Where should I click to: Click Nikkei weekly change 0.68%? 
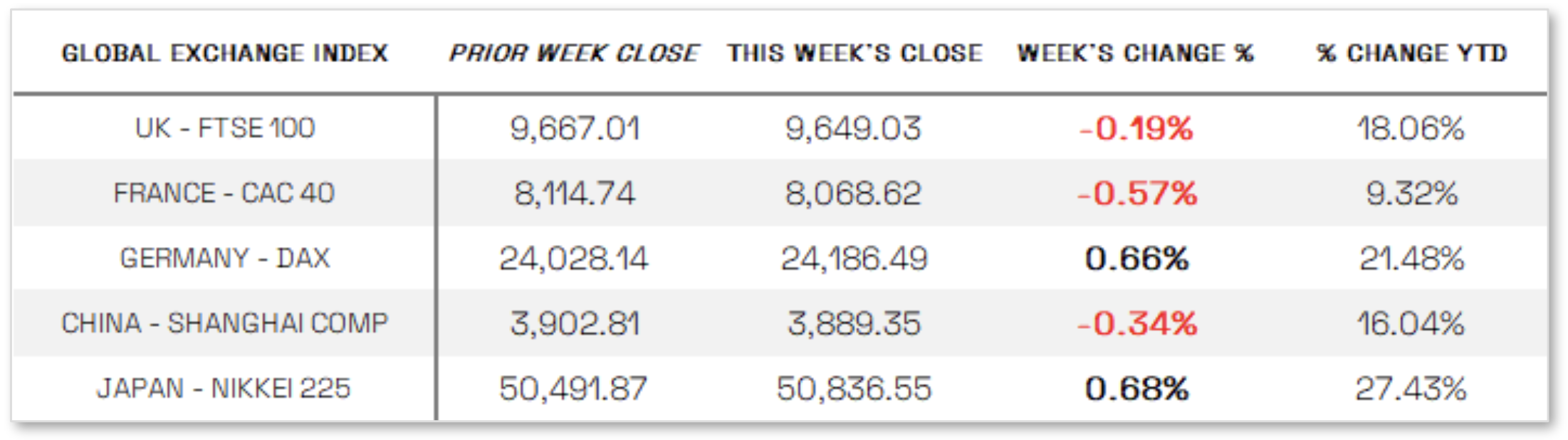click(x=1136, y=389)
